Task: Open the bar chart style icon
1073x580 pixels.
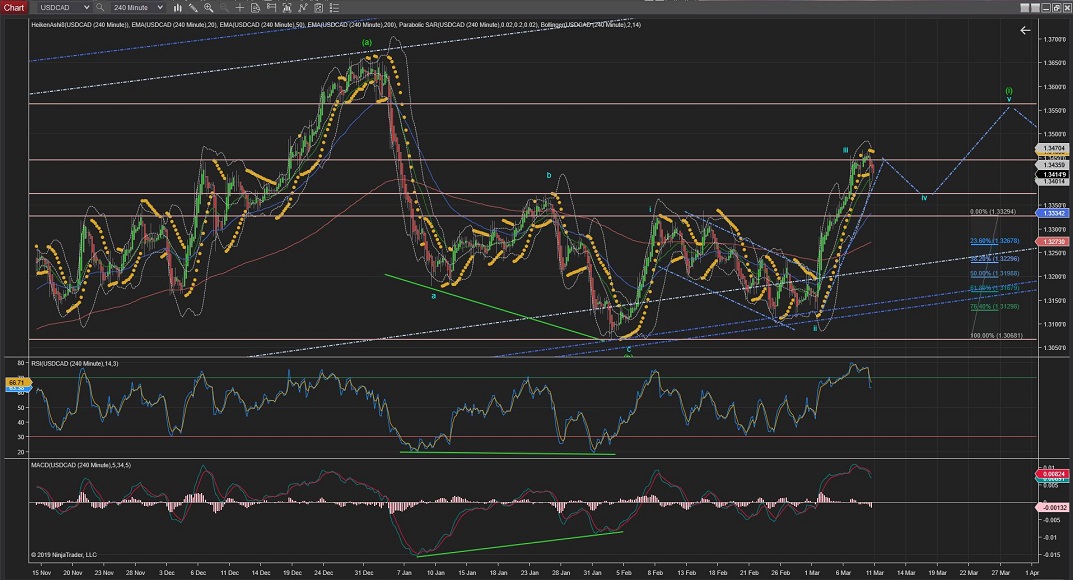Action: pyautogui.click(x=178, y=8)
